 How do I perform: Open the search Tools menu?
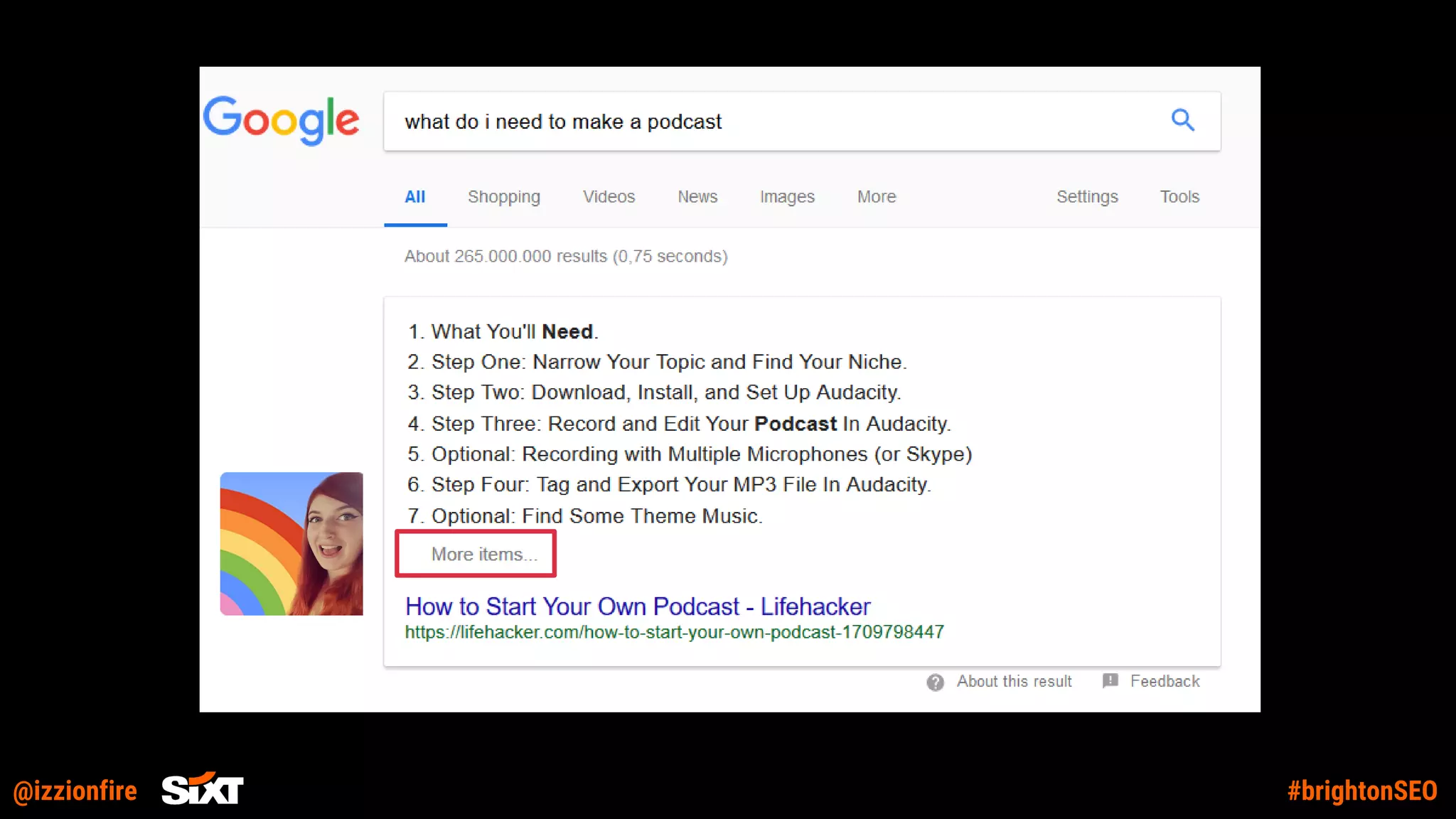pyautogui.click(x=1179, y=197)
